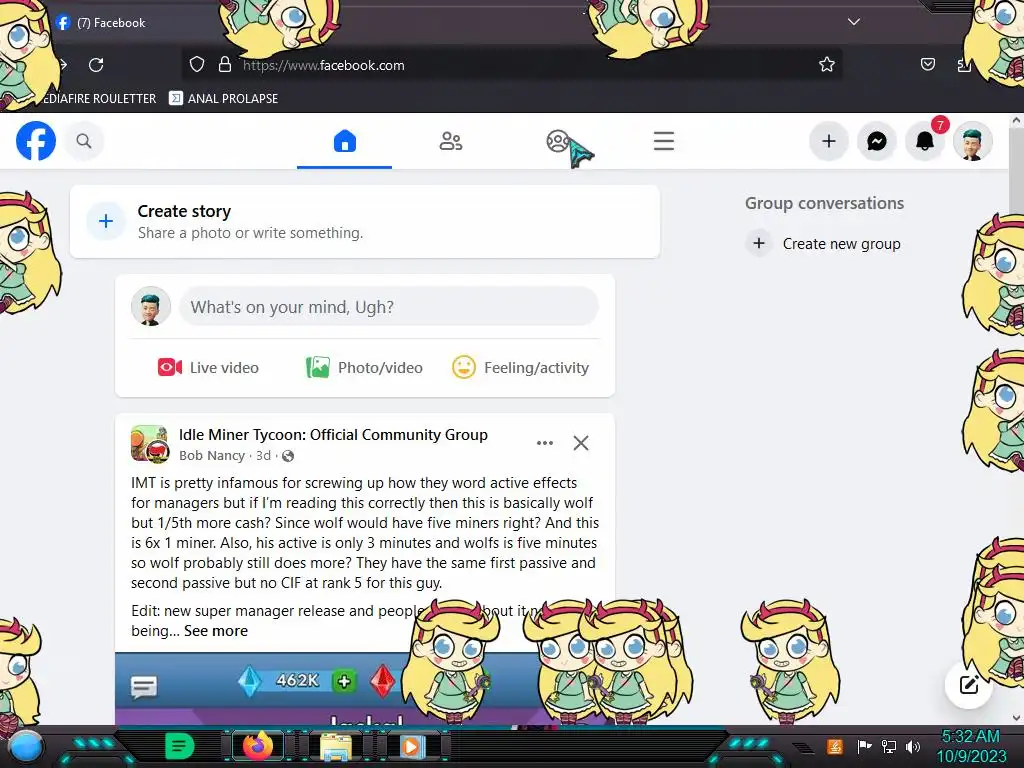The image size is (1024, 768).
Task: Click the new message compose button
Action: (x=968, y=684)
